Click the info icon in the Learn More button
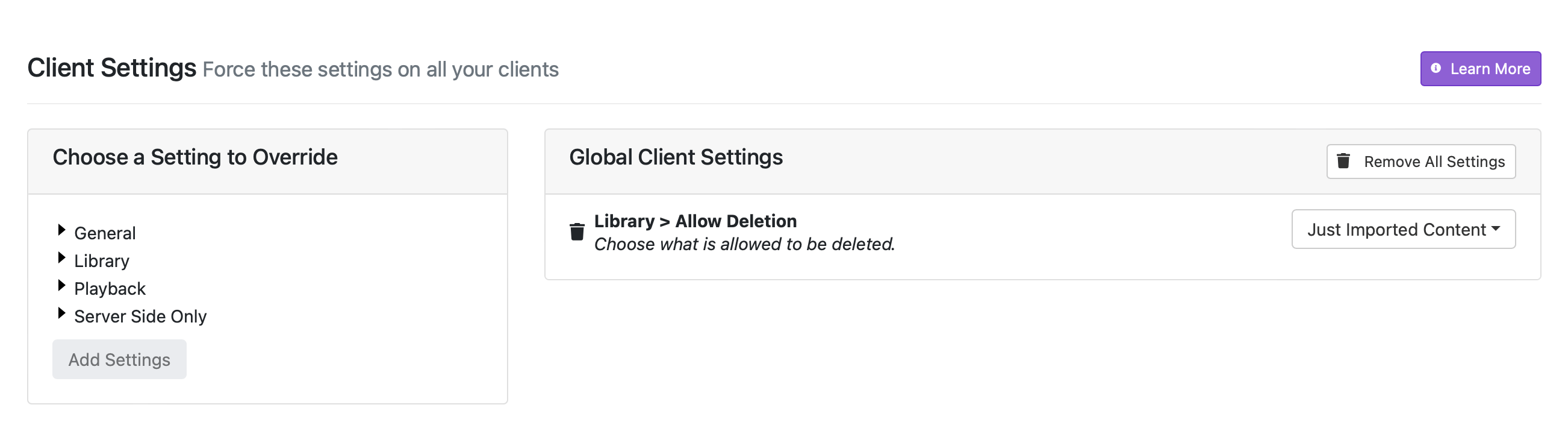Viewport: 1568px width, 434px height. [x=1437, y=69]
